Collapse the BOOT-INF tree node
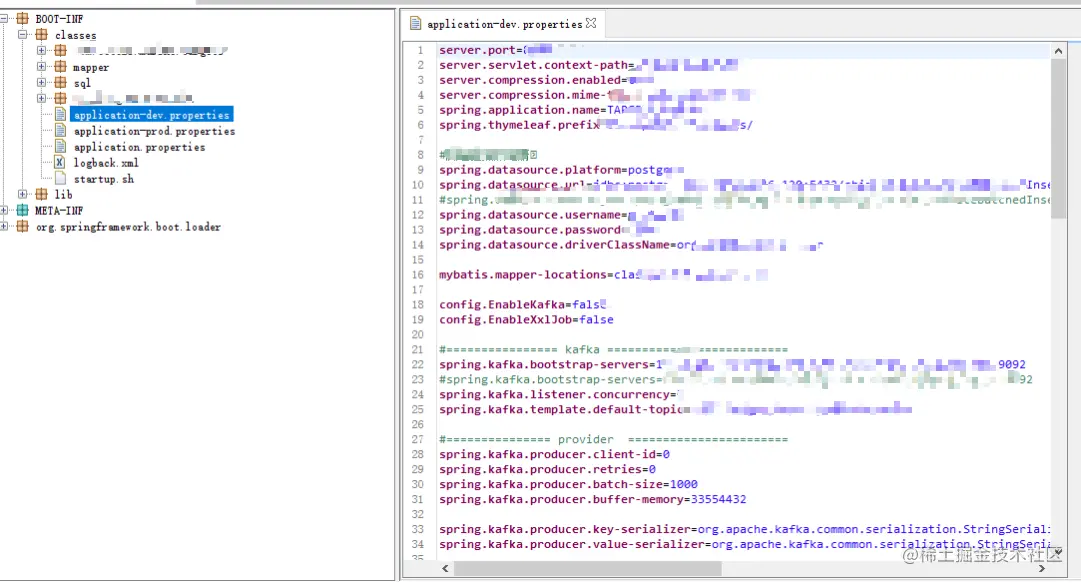1081x583 pixels. pyautogui.click(x=7, y=18)
